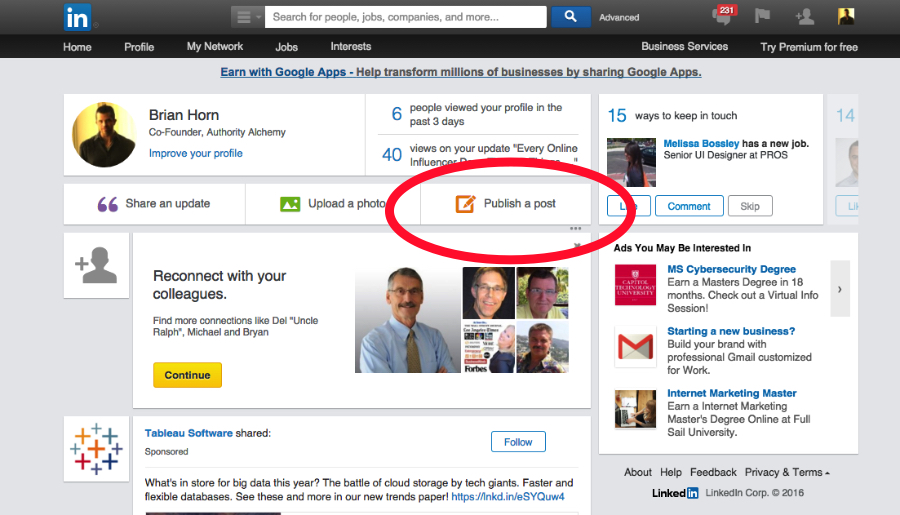Go to Home menu item

click(77, 47)
